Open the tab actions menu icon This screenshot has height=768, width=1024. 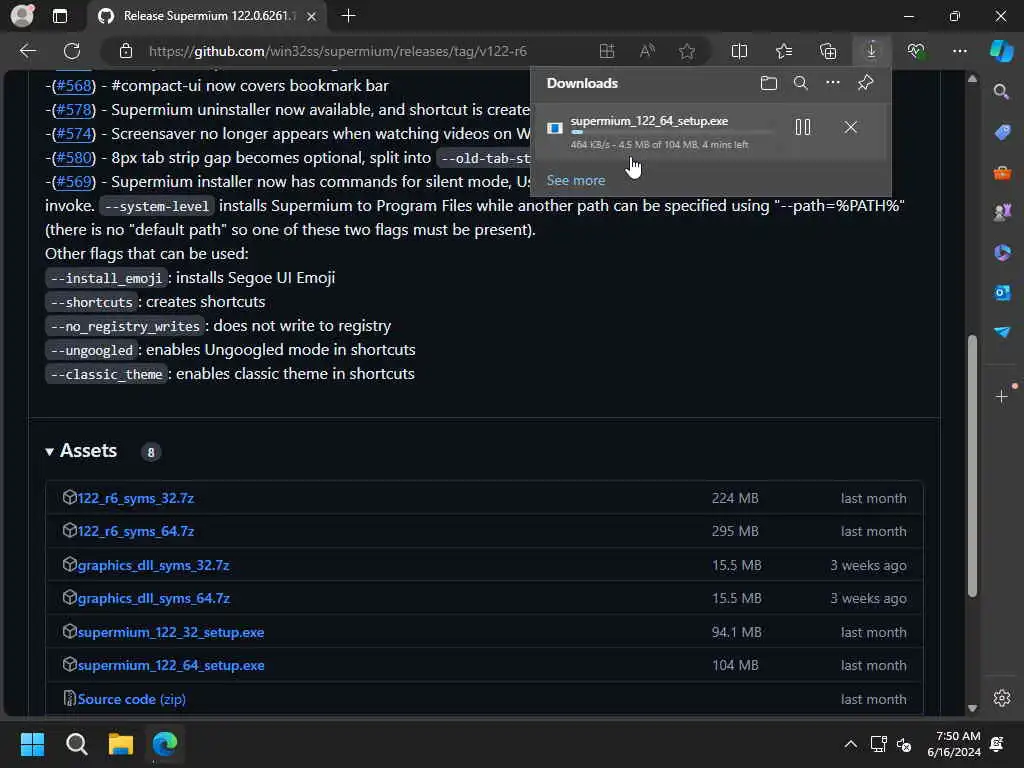pos(60,16)
